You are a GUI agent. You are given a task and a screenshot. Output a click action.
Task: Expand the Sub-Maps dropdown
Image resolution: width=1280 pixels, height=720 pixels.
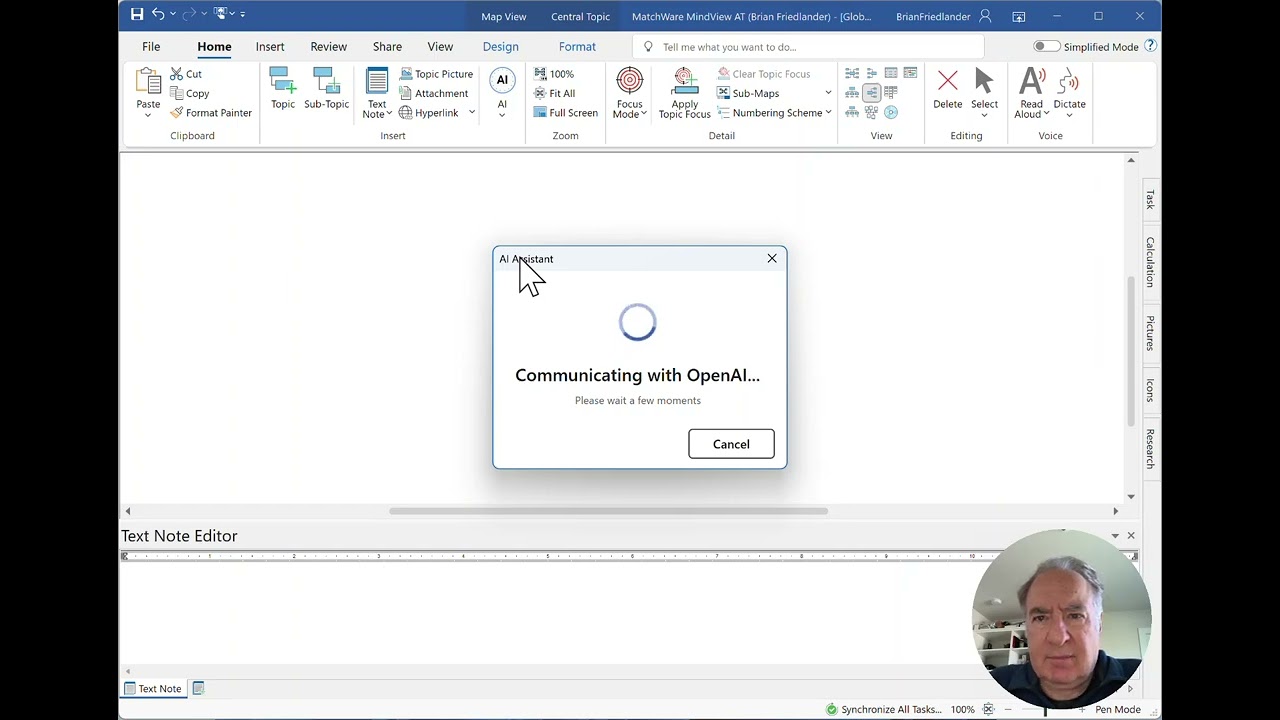click(x=827, y=93)
